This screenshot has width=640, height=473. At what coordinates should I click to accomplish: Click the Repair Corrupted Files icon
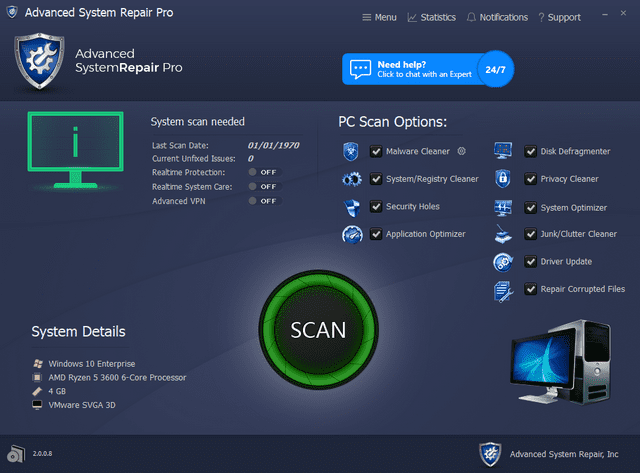pos(503,290)
